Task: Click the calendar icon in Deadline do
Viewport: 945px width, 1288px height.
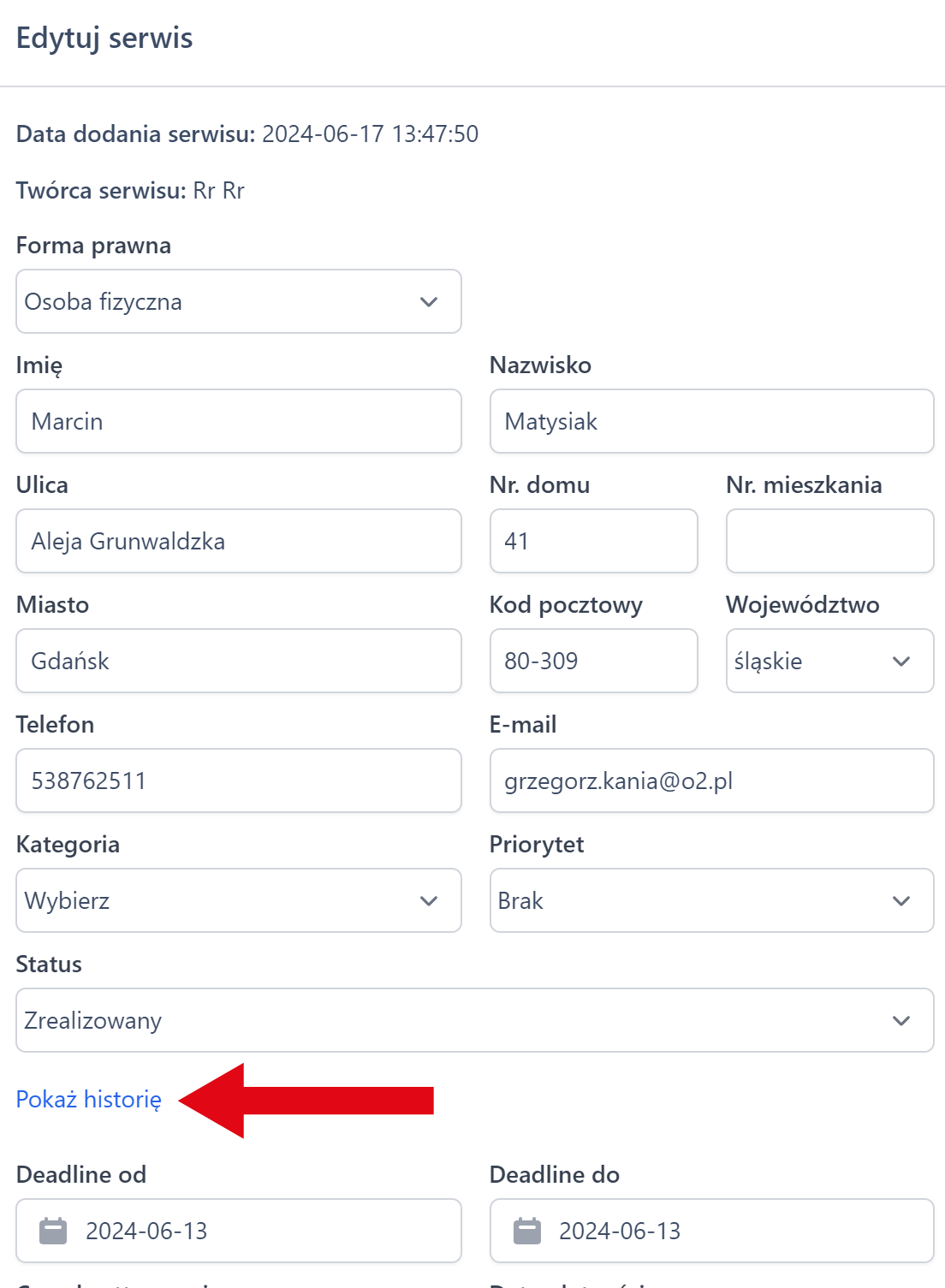Action: (x=526, y=1231)
